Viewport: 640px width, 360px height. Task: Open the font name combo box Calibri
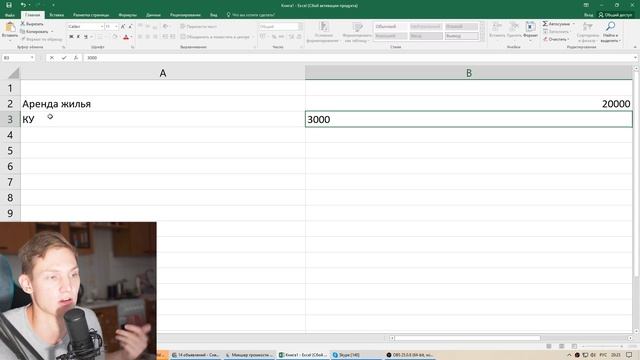(85, 27)
